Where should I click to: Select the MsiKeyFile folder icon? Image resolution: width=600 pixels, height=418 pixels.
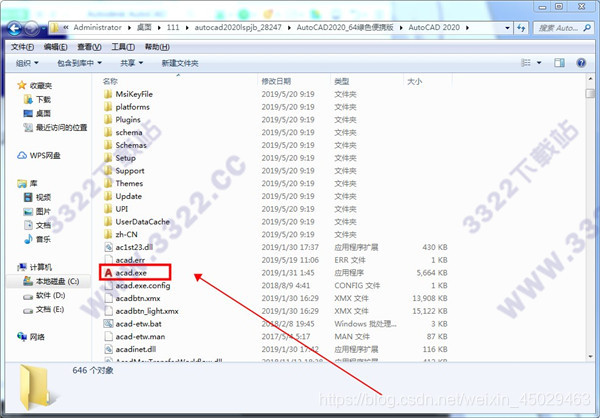(x=108, y=94)
